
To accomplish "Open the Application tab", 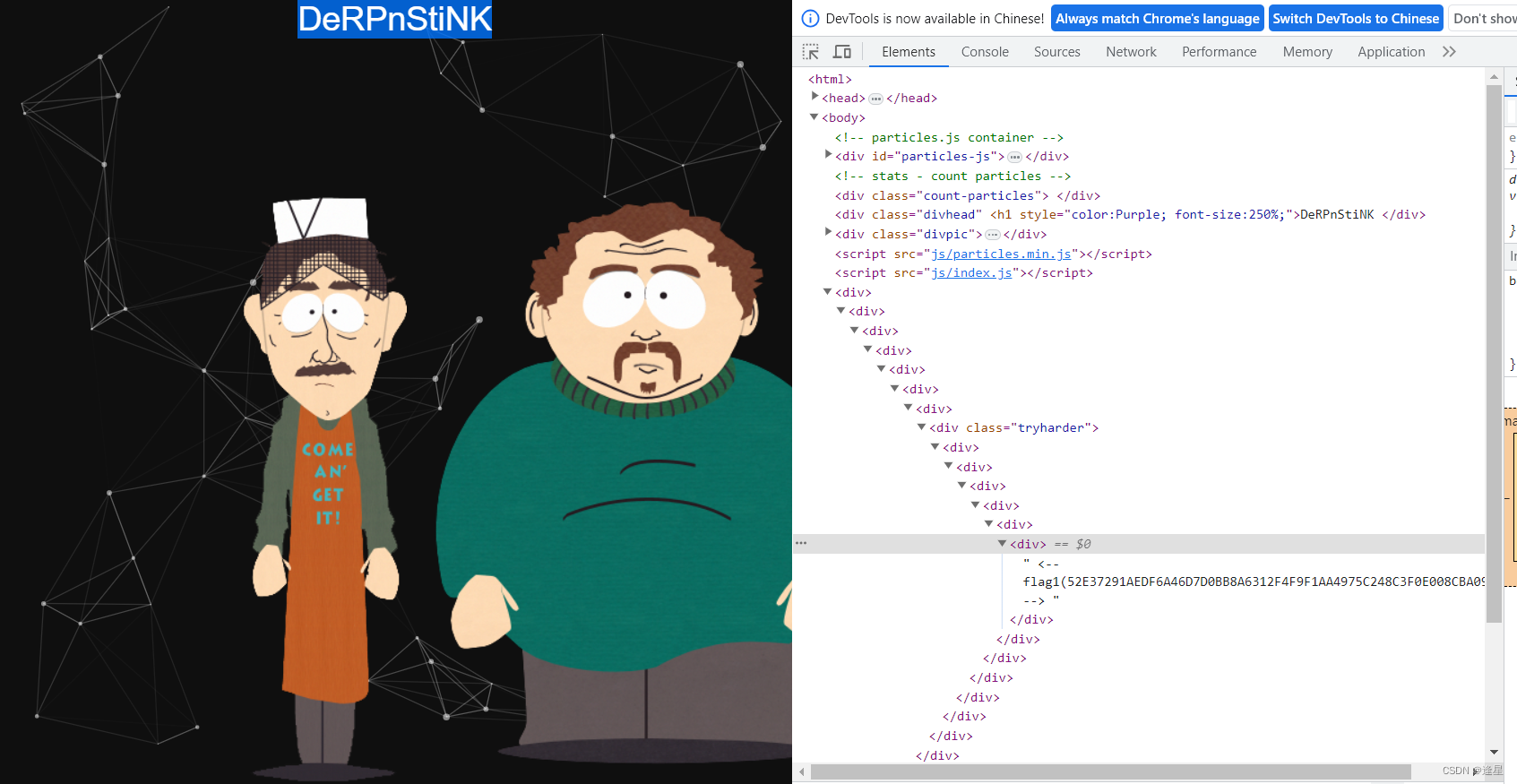I will pos(1391,52).
